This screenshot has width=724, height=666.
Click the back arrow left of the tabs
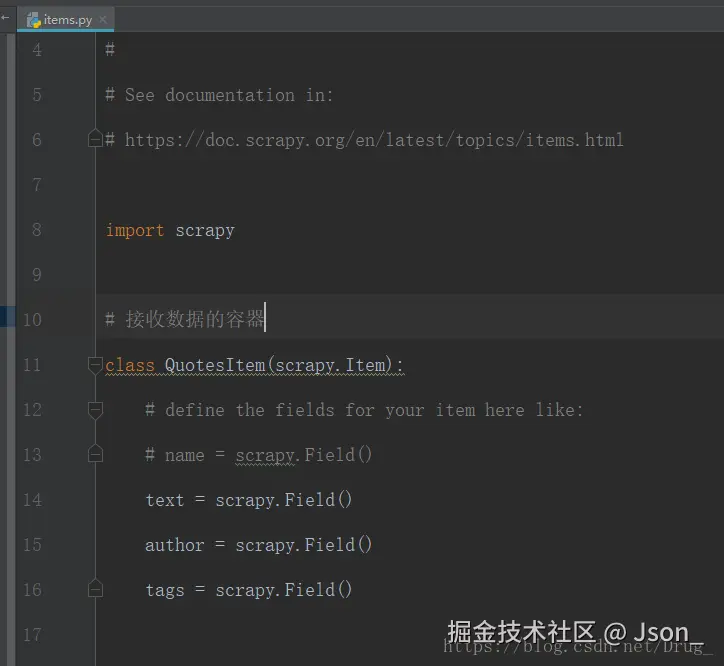point(5,18)
